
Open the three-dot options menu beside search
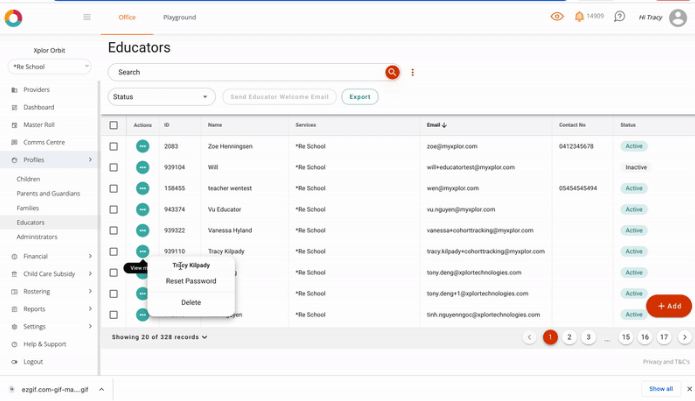pyautogui.click(x=412, y=72)
